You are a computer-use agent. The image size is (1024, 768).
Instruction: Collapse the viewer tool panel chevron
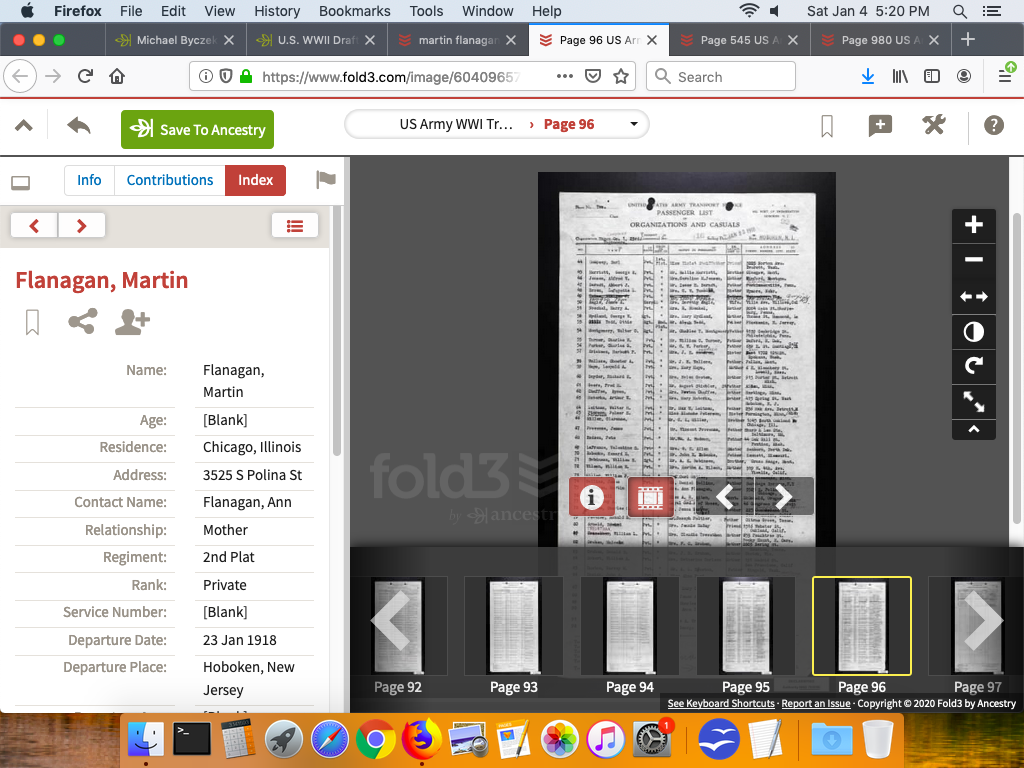(973, 430)
